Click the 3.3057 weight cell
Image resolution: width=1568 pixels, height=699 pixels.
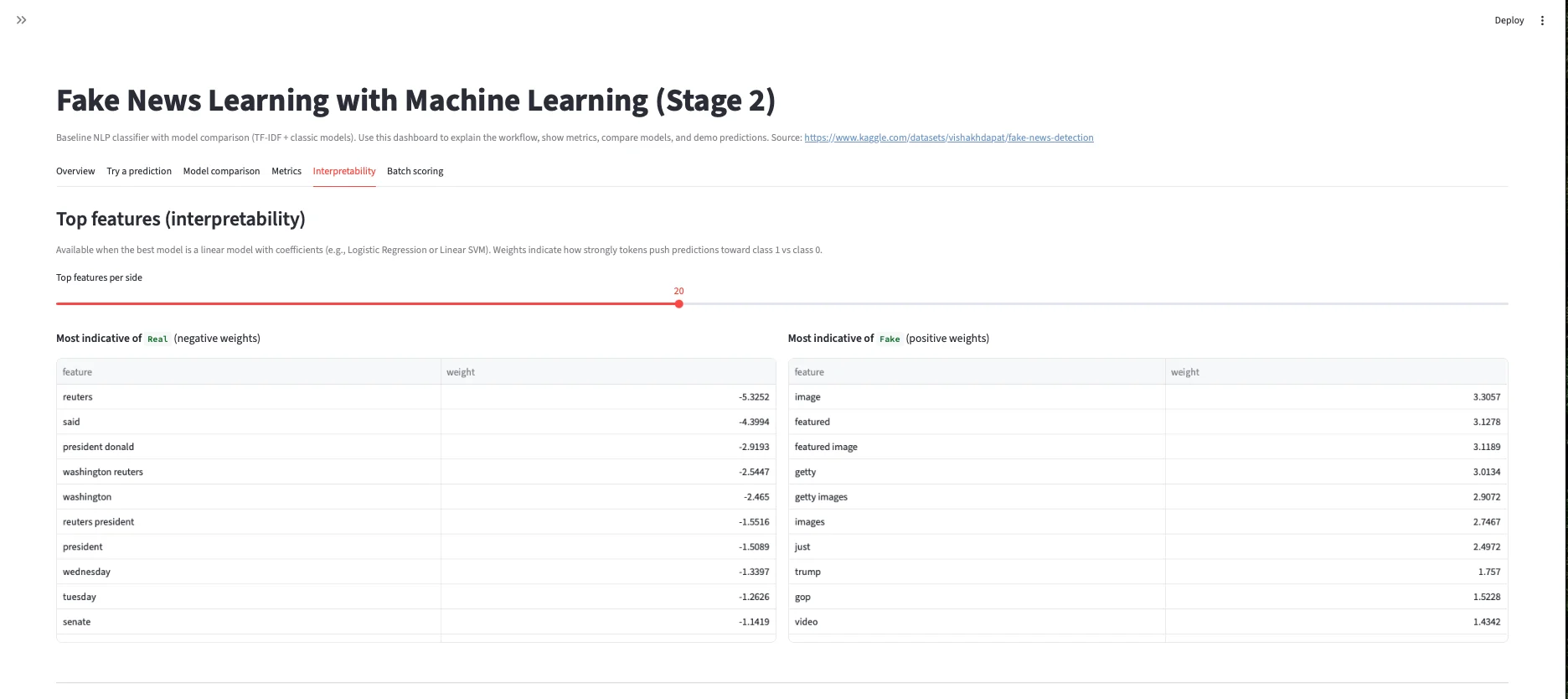[1336, 397]
